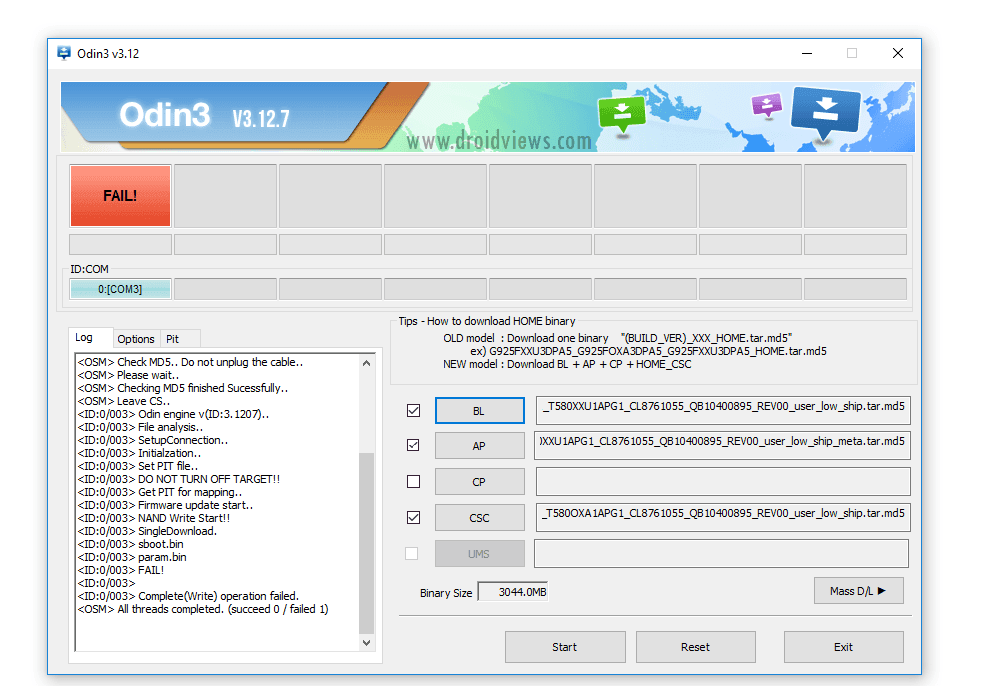The width and height of the screenshot is (981, 686).
Task: Click the progress bar under FAIL! box
Action: [120, 244]
